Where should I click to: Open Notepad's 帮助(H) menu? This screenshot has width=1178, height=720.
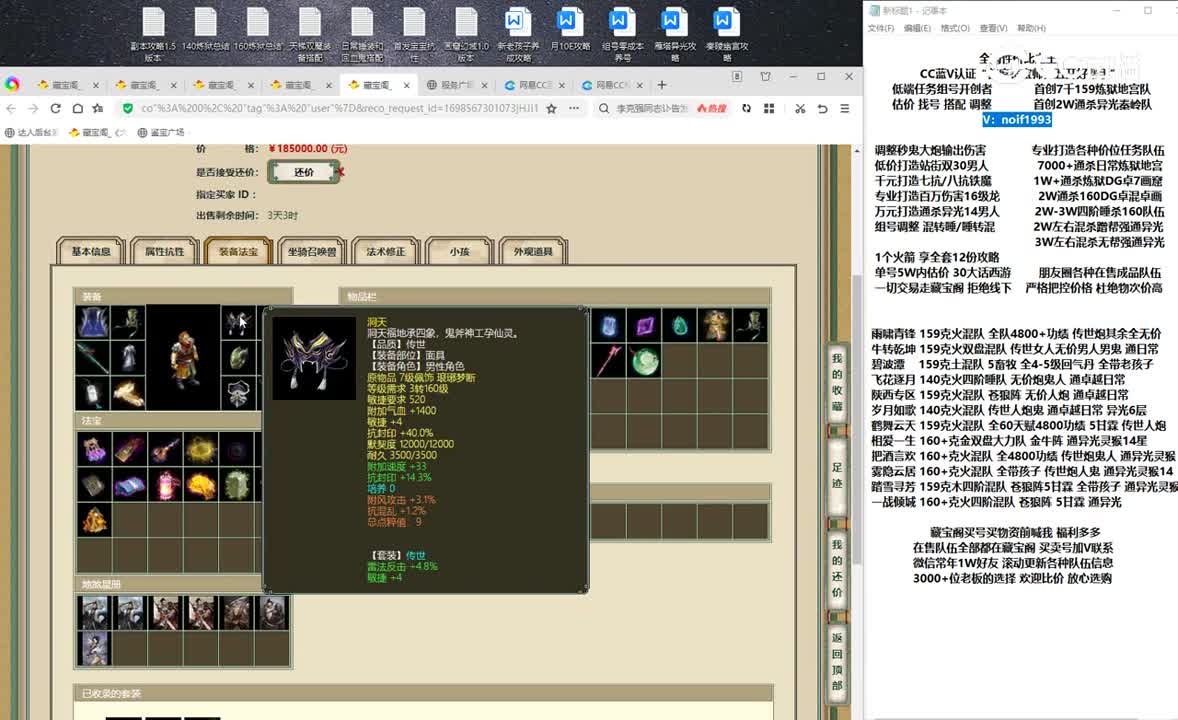tap(1031, 29)
